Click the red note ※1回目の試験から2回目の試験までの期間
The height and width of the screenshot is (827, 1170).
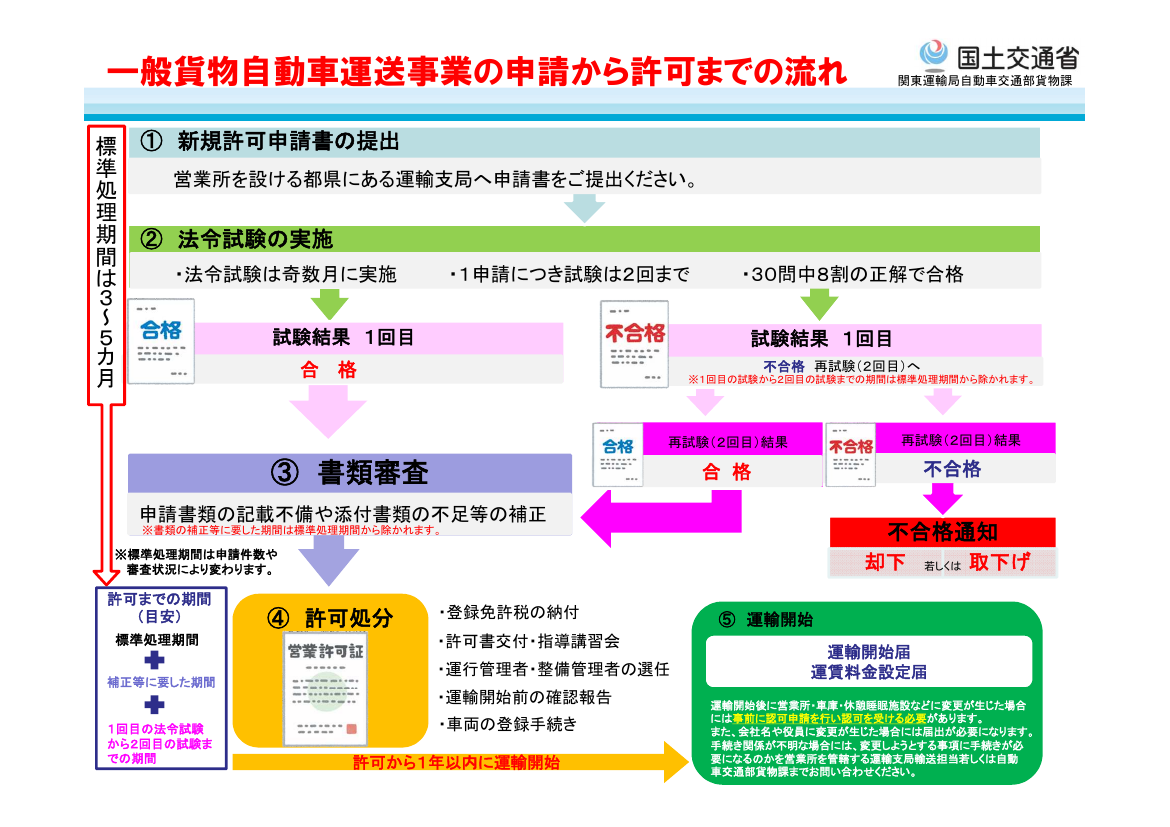[862, 379]
